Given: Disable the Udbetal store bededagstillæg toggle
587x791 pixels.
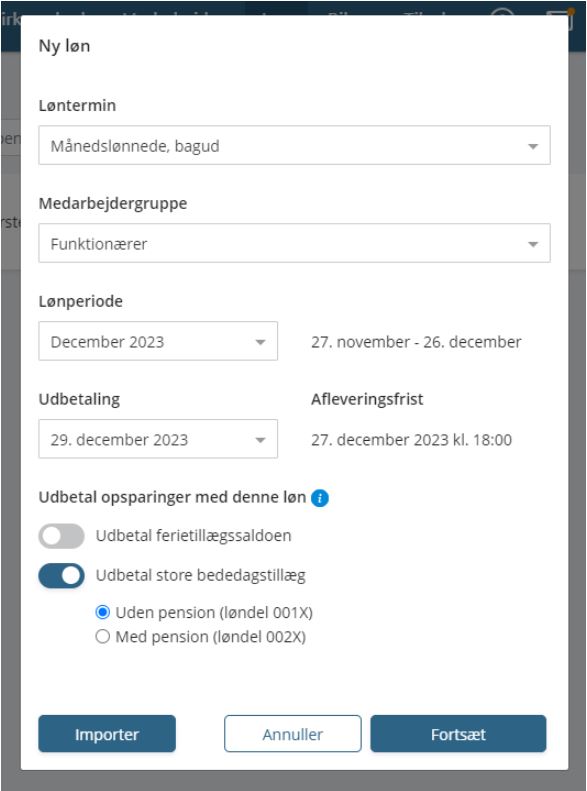Looking at the screenshot, I should (62, 576).
